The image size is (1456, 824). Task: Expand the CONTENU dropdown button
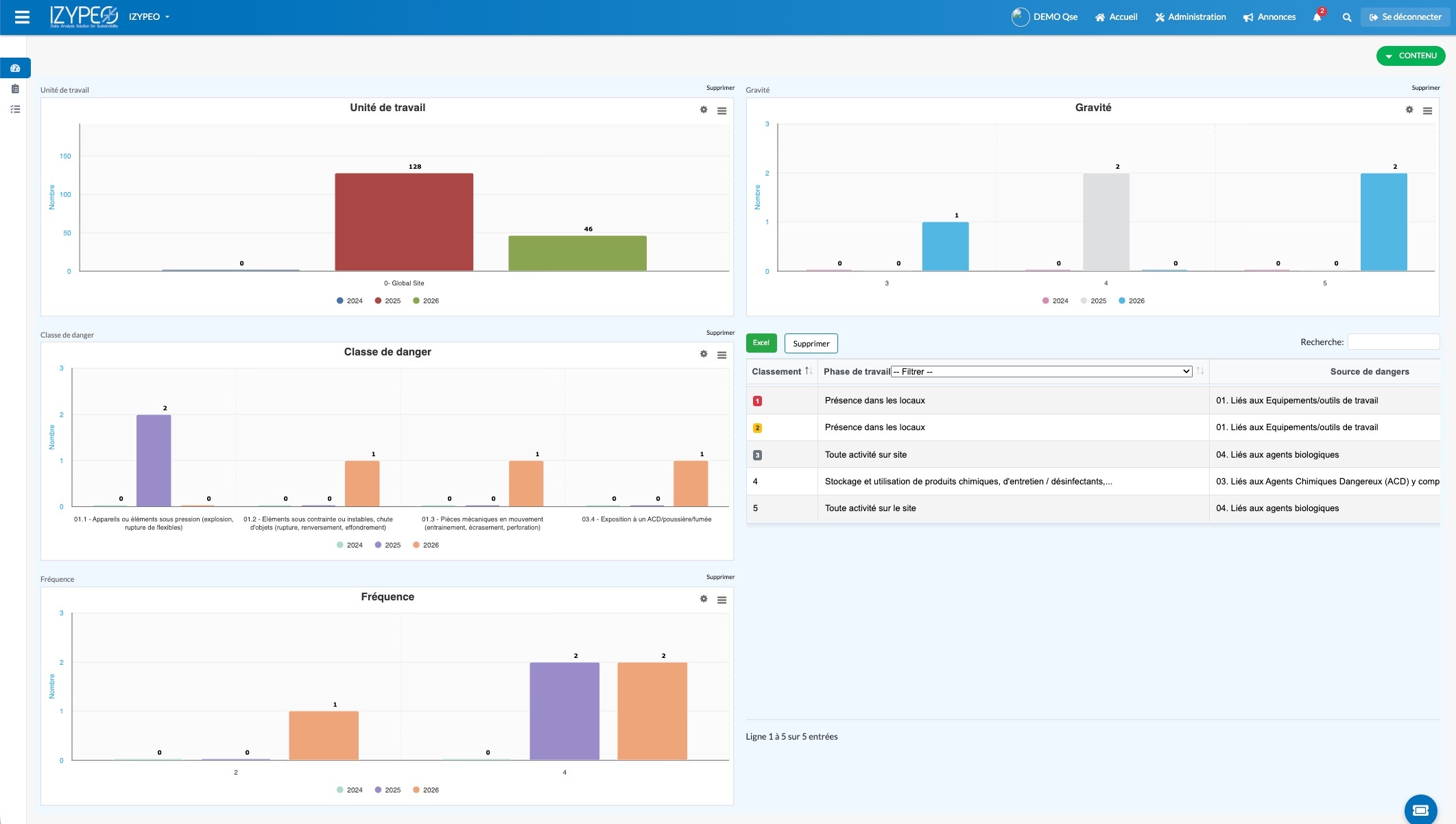[1410, 56]
